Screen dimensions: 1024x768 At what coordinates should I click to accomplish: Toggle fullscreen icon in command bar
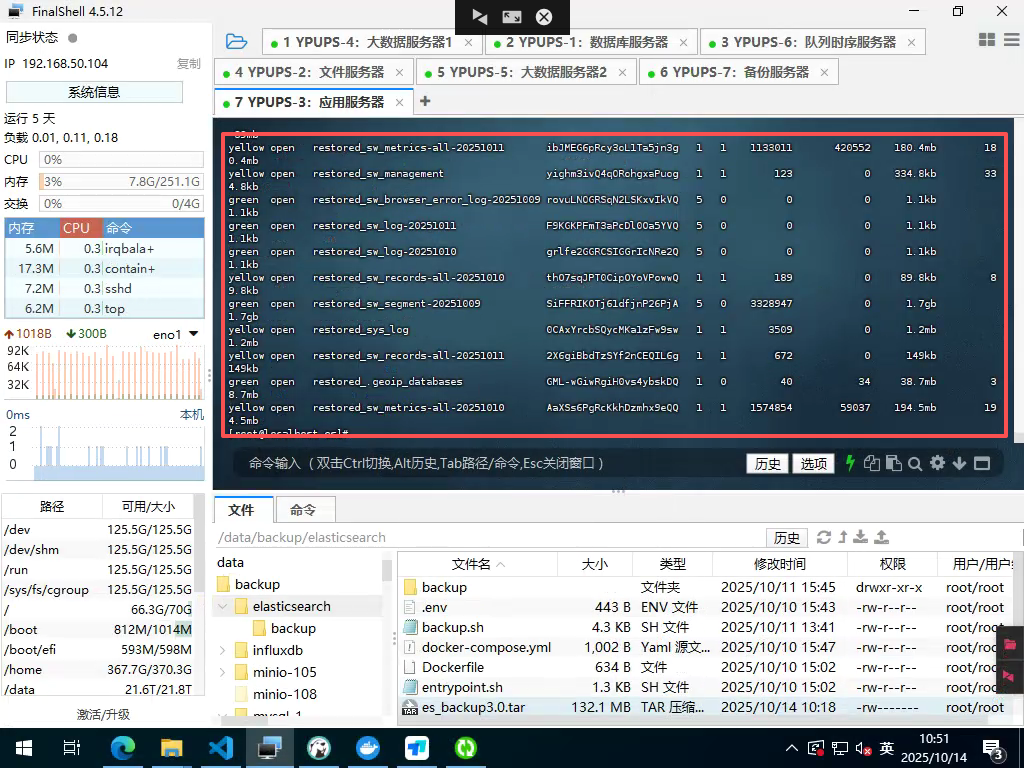(x=982, y=463)
